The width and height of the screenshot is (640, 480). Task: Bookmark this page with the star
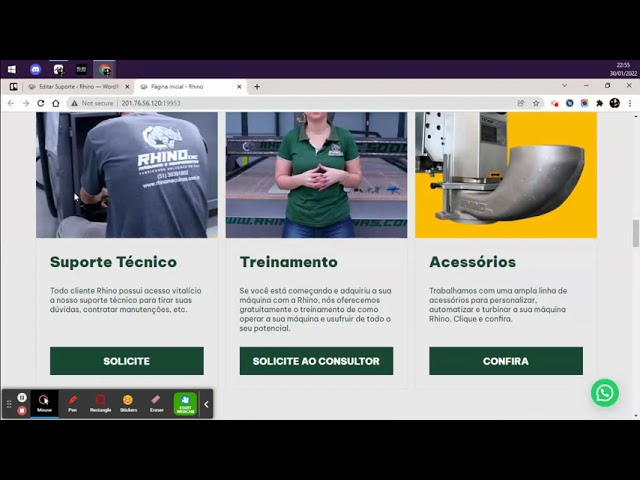tap(536, 103)
